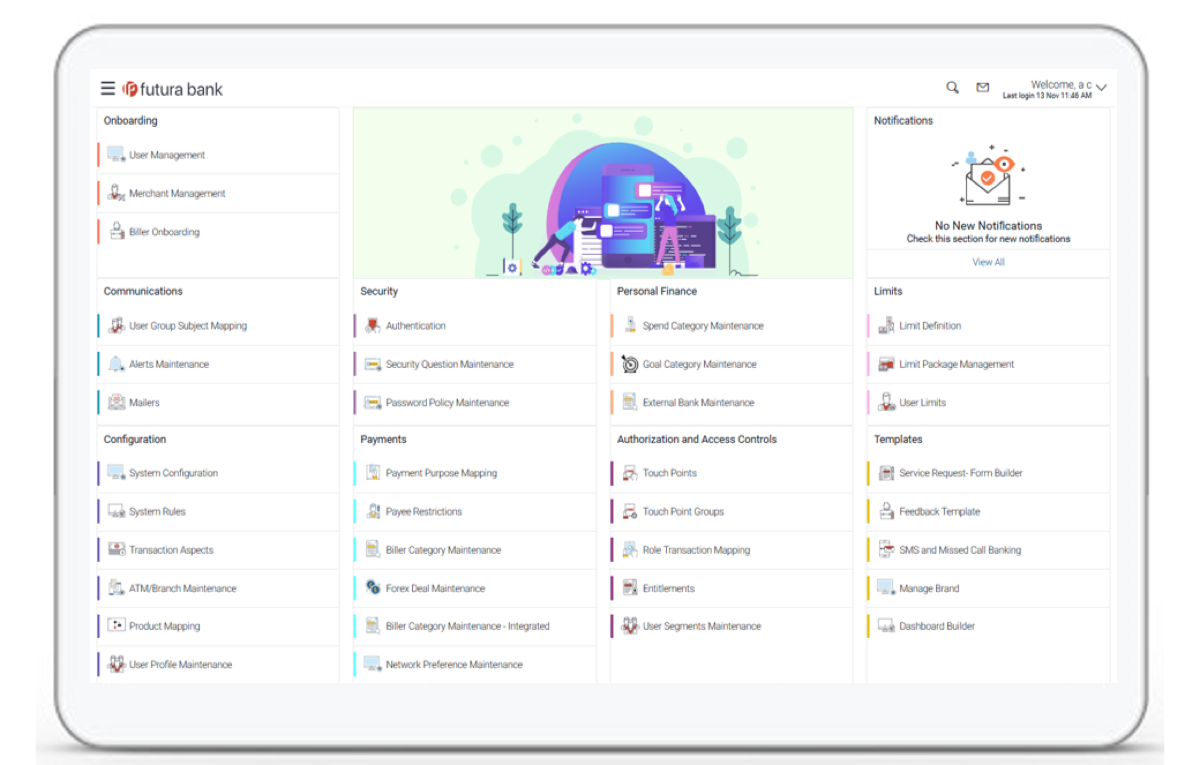
Task: Open Role Transaction Mapping link
Action: [x=696, y=550]
